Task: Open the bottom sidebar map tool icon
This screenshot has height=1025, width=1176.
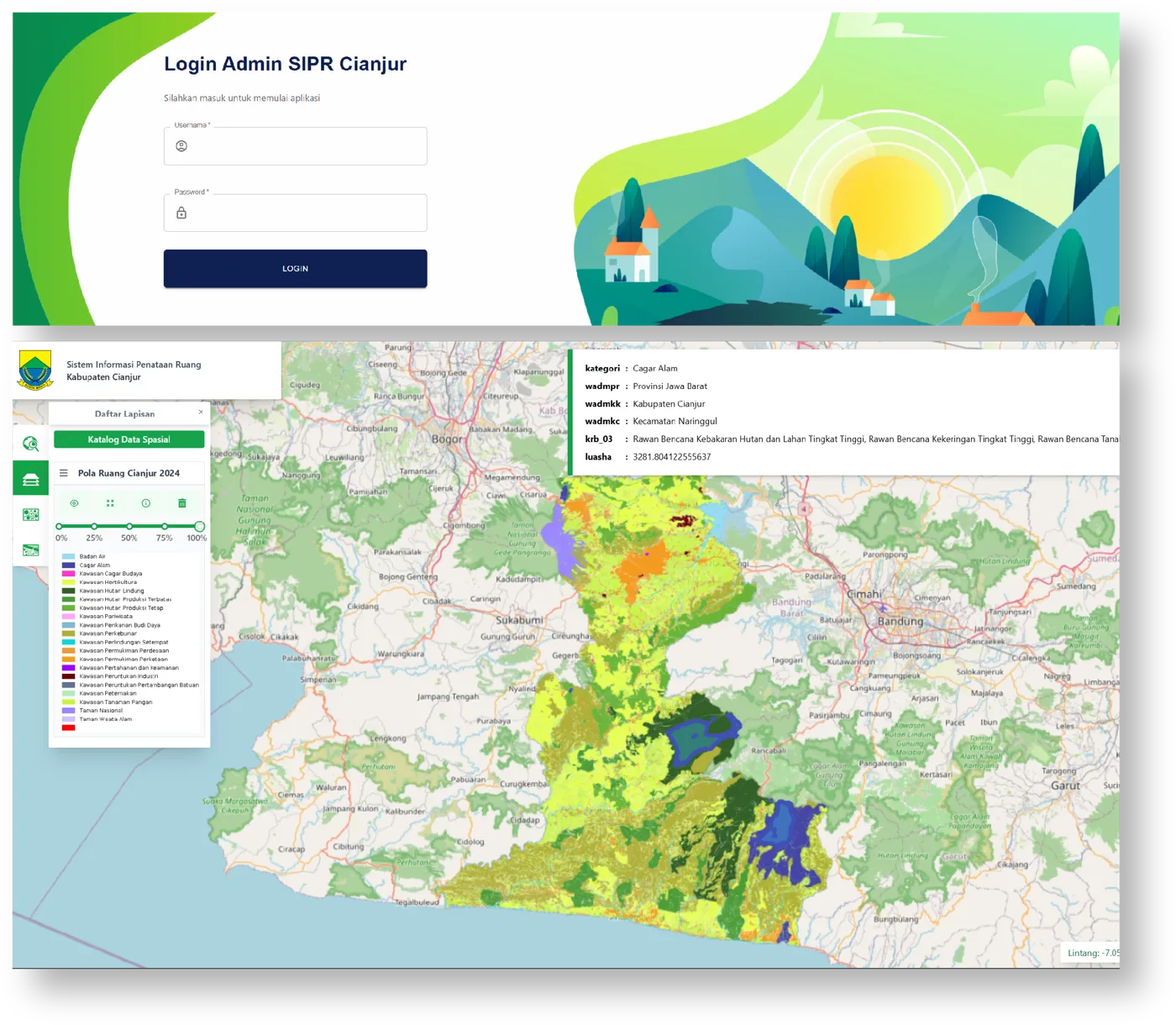Action: 30,550
